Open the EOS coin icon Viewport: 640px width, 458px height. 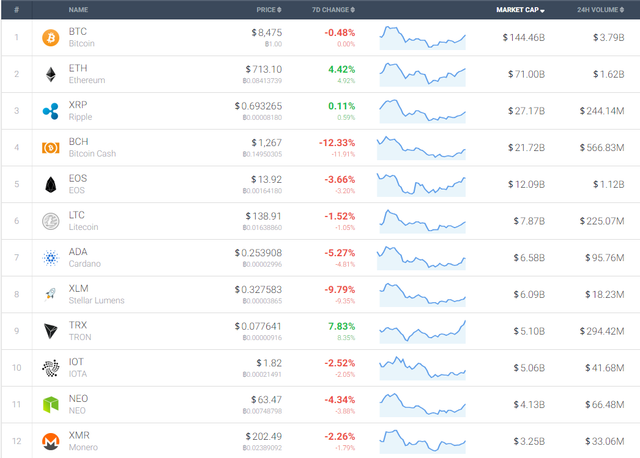coord(50,185)
